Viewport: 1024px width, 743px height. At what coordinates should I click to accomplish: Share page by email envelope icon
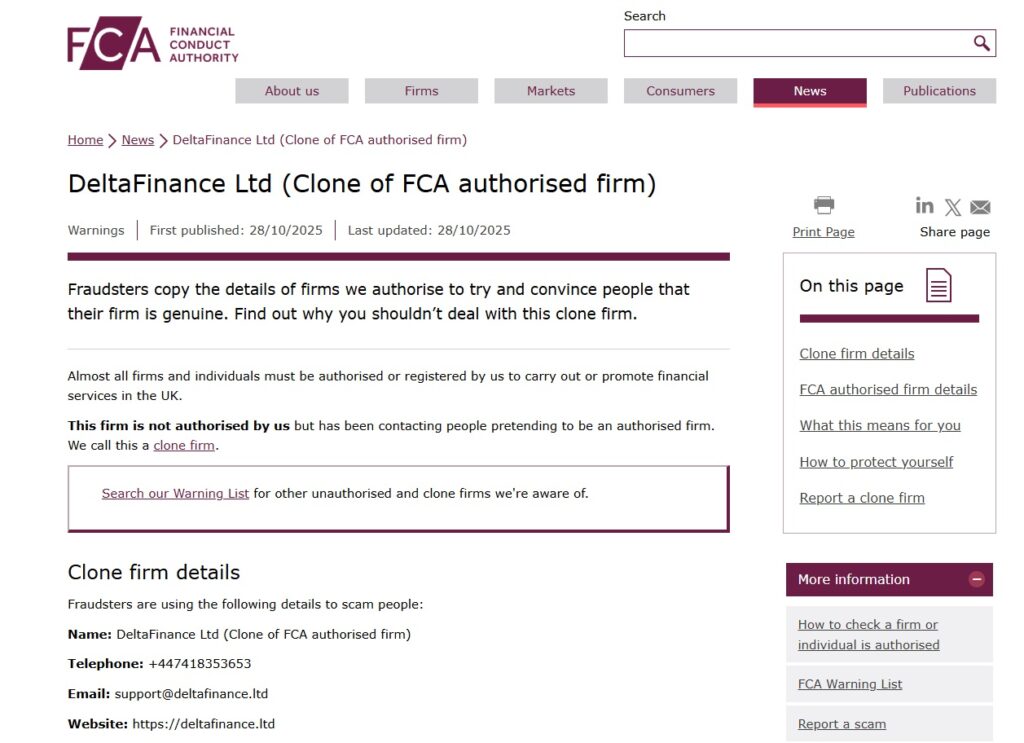[980, 208]
